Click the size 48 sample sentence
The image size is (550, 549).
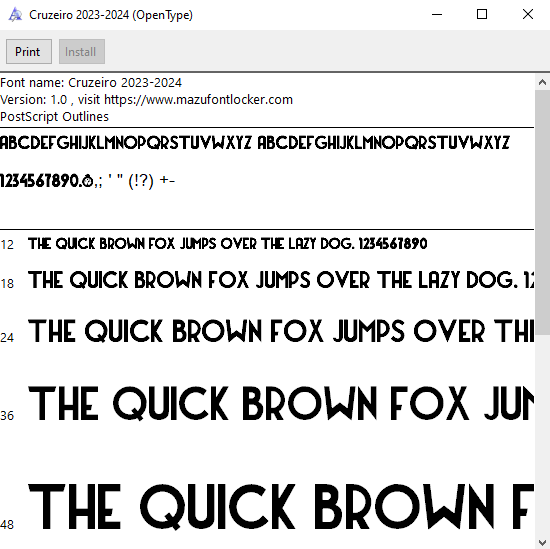pyautogui.click(x=281, y=506)
